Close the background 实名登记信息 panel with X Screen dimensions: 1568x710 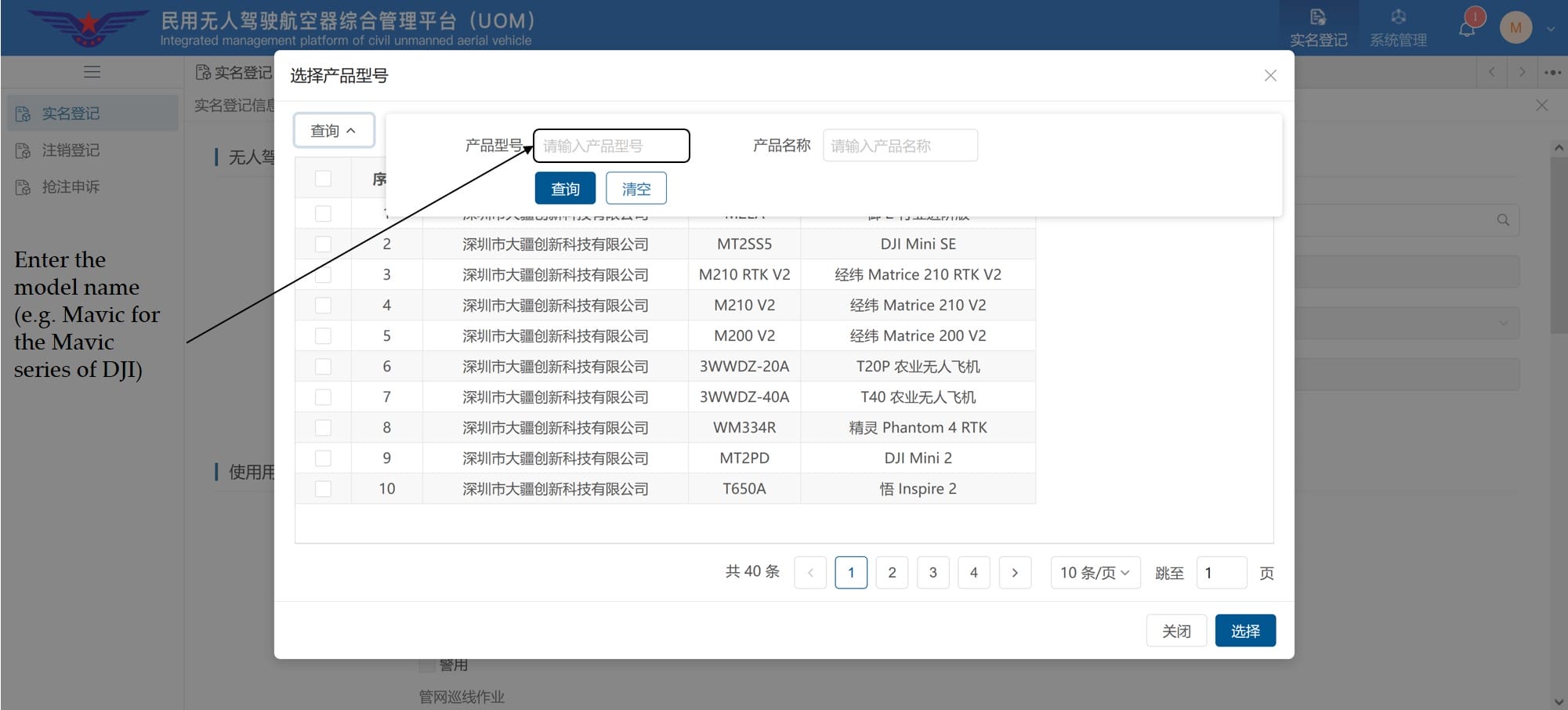[x=1541, y=105]
